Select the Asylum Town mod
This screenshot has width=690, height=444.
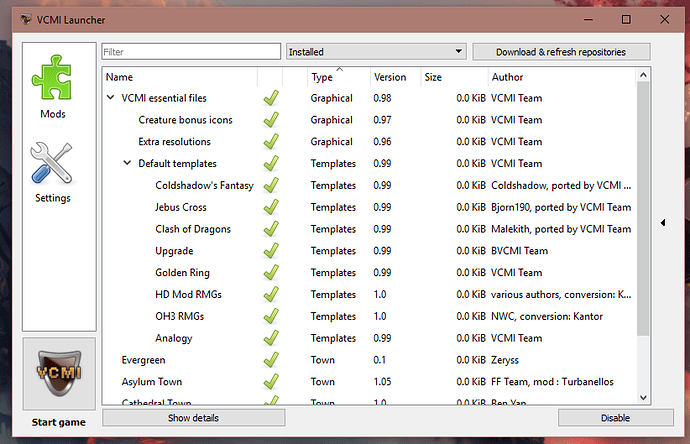(369, 382)
